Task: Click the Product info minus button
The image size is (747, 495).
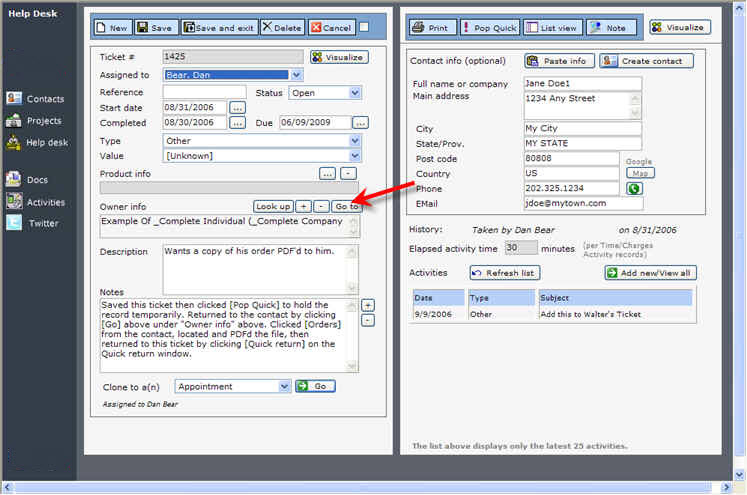Action: 348,174
